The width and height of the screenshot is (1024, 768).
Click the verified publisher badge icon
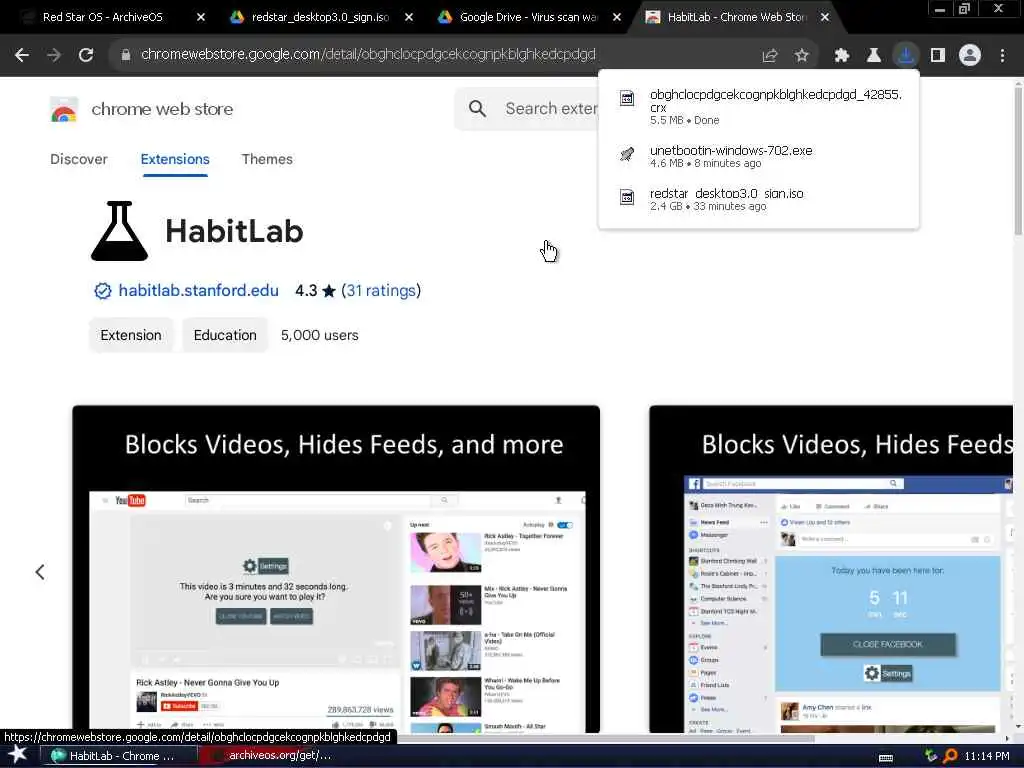pos(103,291)
